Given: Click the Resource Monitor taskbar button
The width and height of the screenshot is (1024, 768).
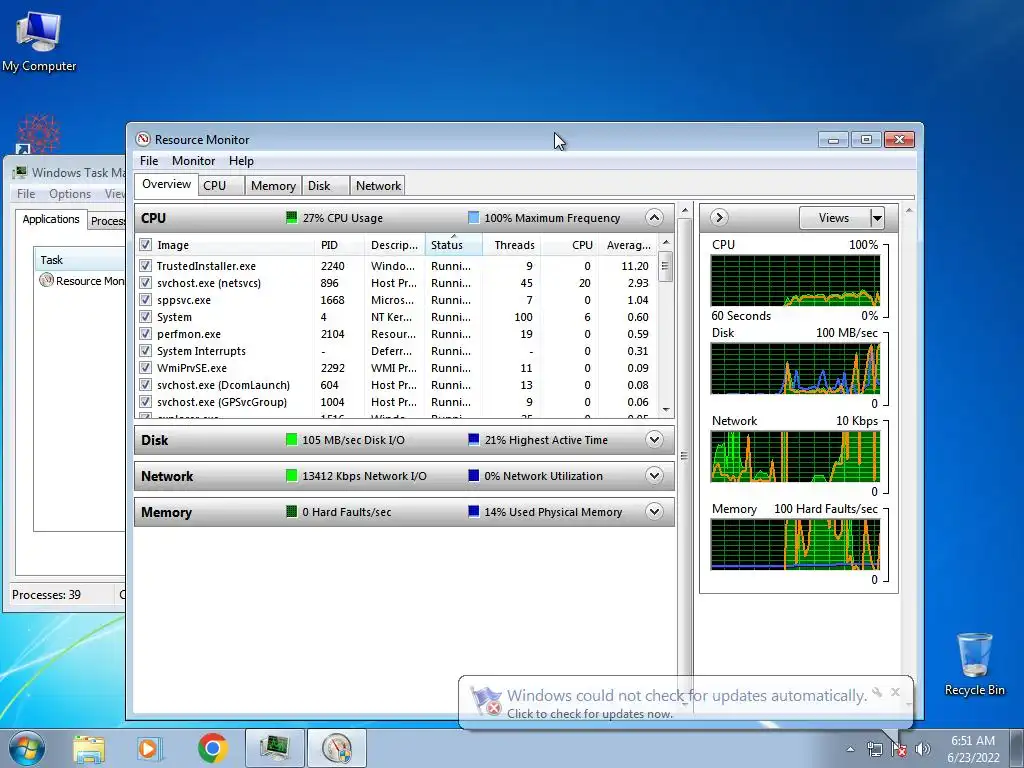Looking at the screenshot, I should point(337,748).
